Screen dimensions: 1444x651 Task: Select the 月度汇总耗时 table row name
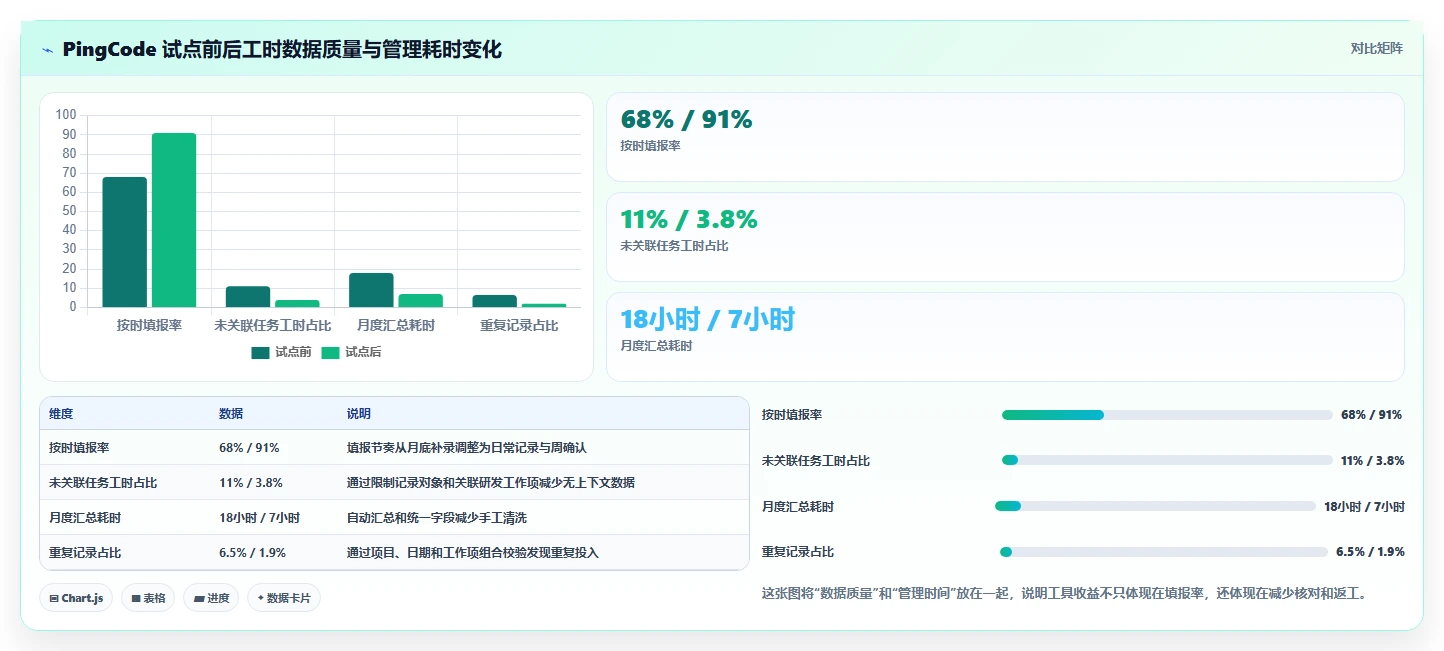pyautogui.click(x=85, y=518)
